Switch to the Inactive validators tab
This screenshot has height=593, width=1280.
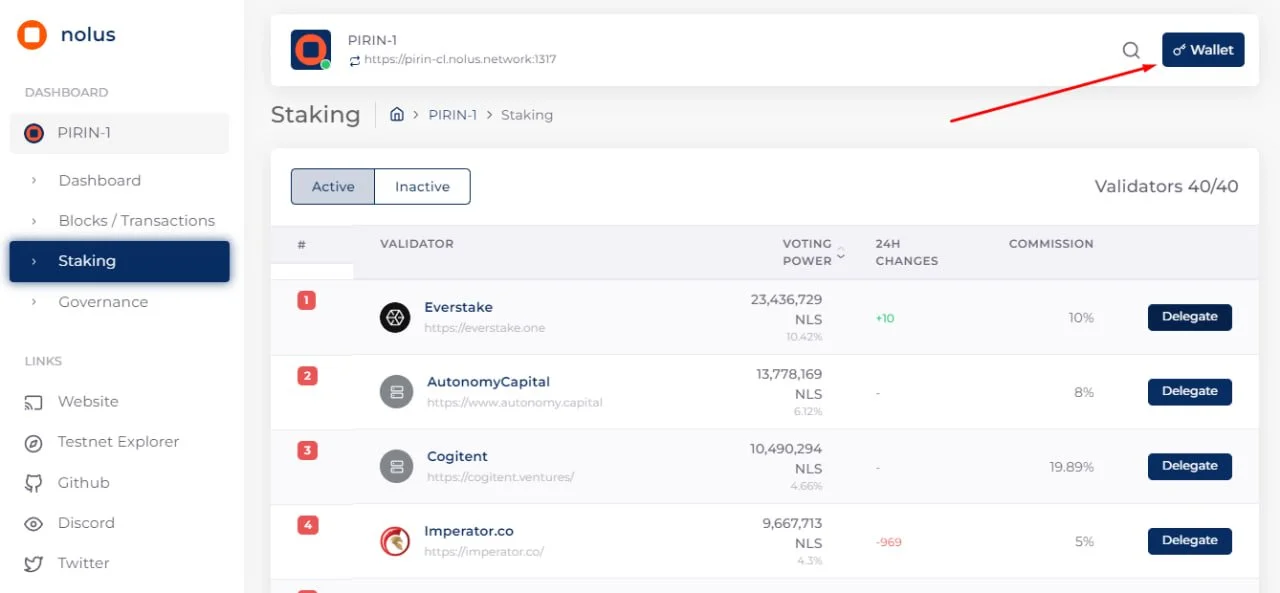point(421,186)
